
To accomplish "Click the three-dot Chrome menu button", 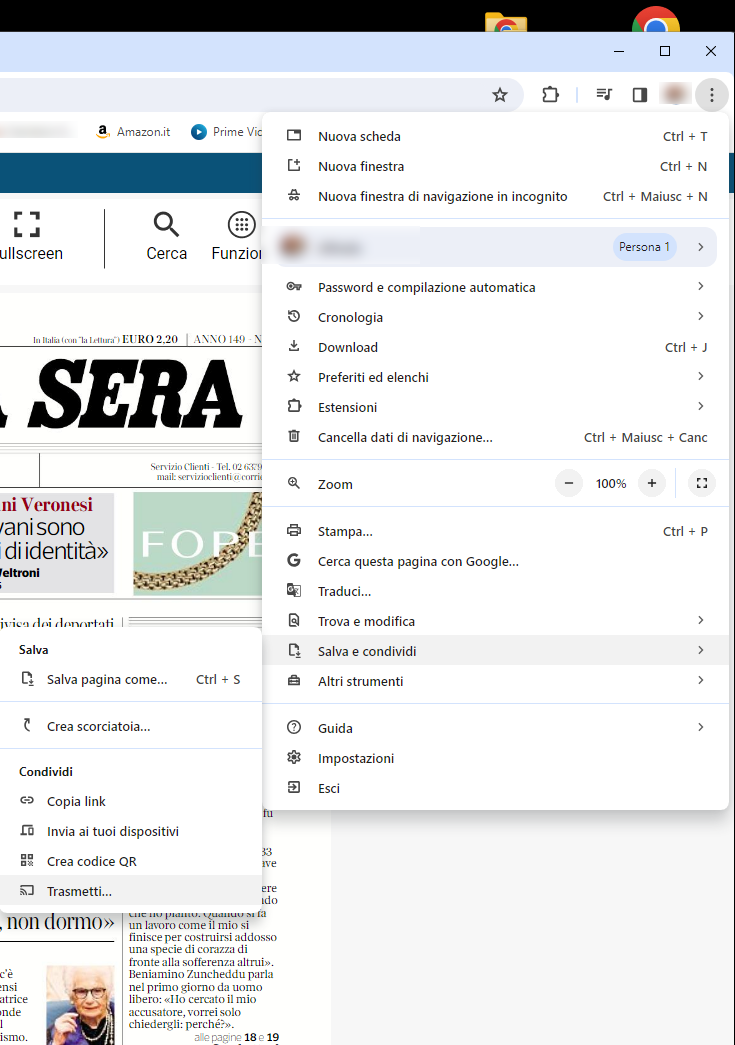I will 711,95.
